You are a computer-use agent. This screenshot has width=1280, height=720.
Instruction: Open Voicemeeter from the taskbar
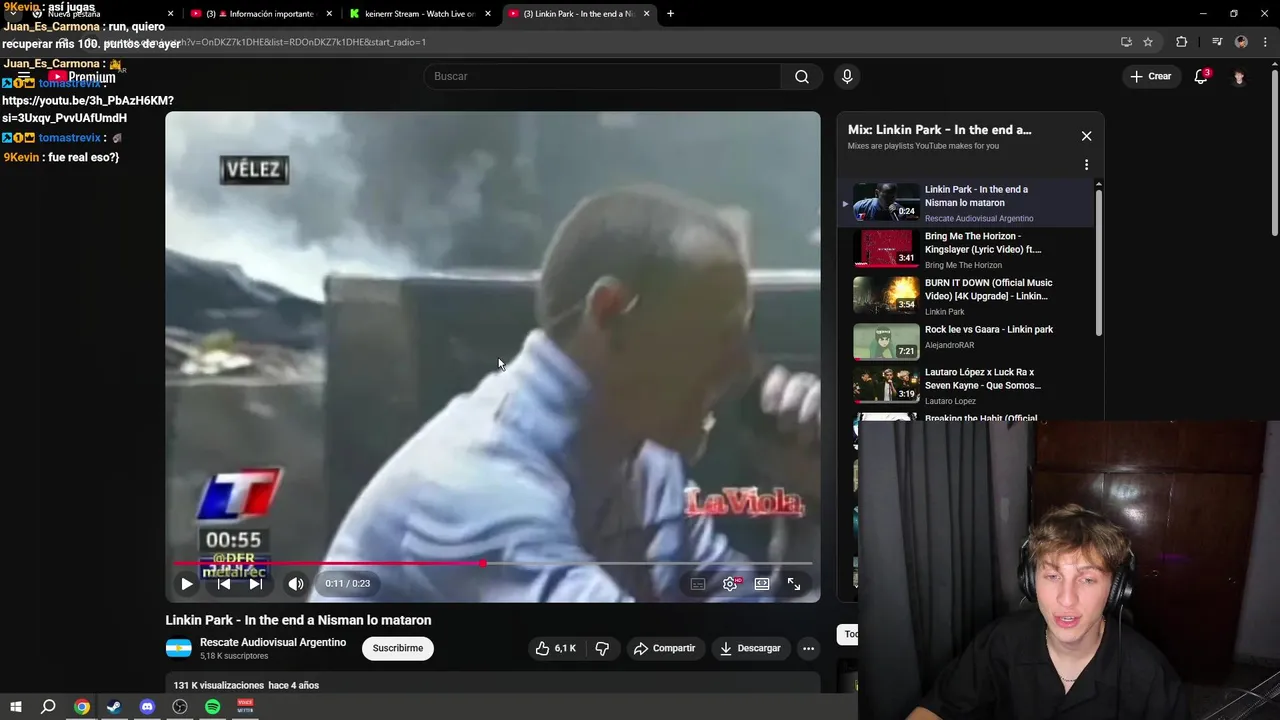coord(245,707)
